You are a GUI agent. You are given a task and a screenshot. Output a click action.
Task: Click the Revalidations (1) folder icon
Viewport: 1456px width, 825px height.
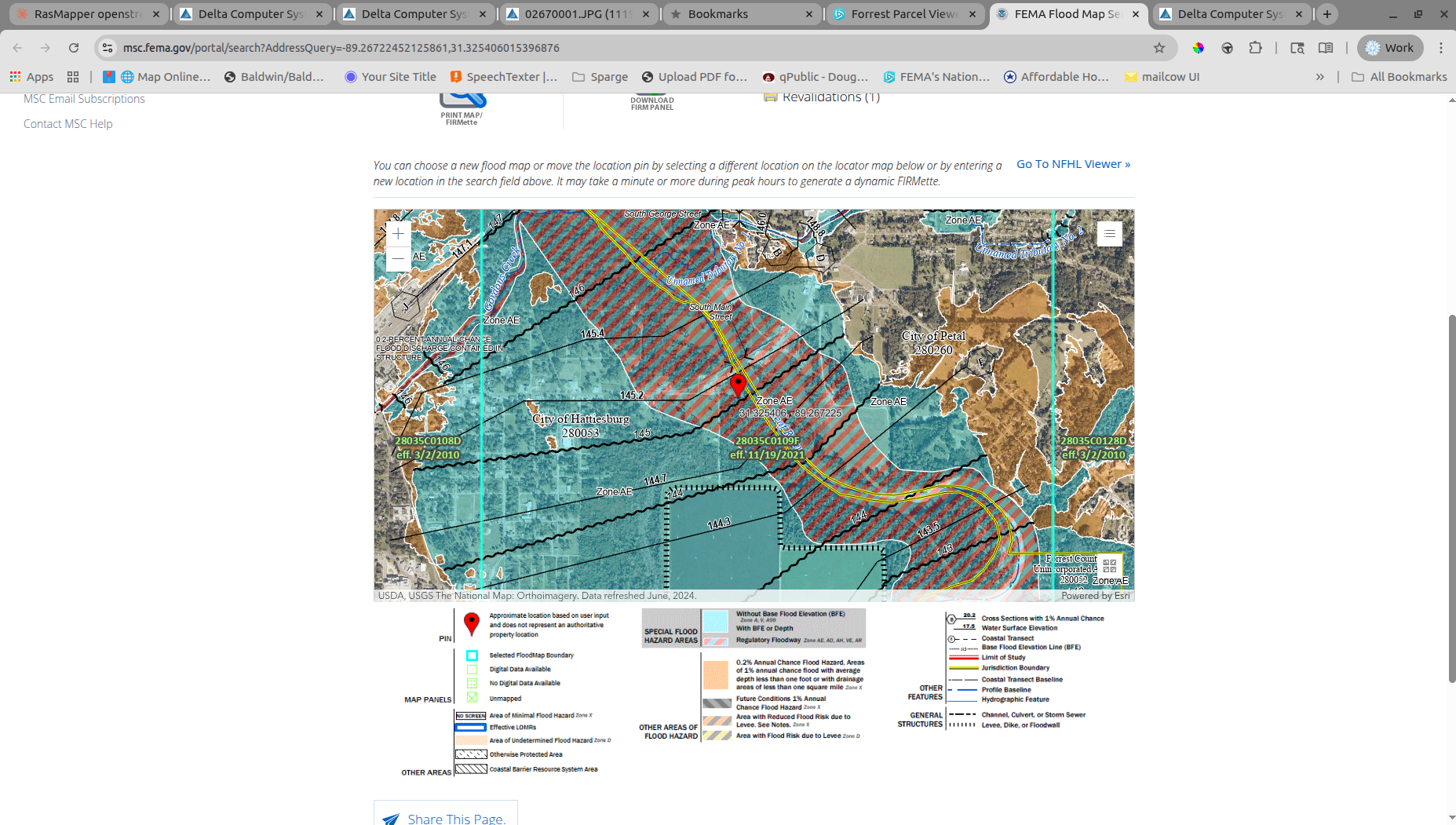[771, 96]
